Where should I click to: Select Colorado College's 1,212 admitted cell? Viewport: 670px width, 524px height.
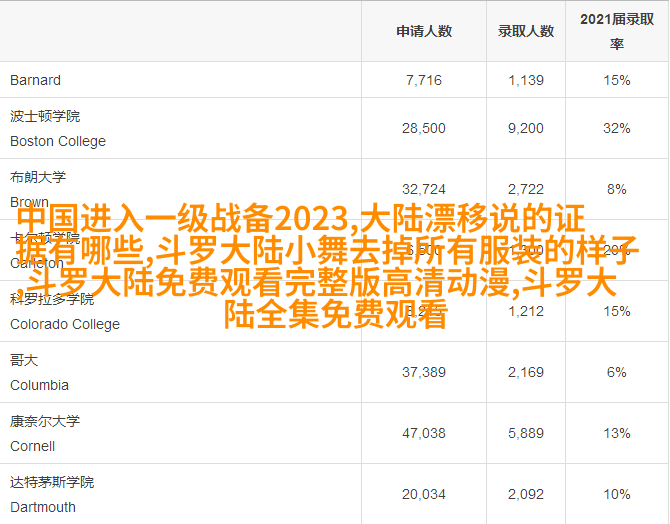[x=526, y=311]
